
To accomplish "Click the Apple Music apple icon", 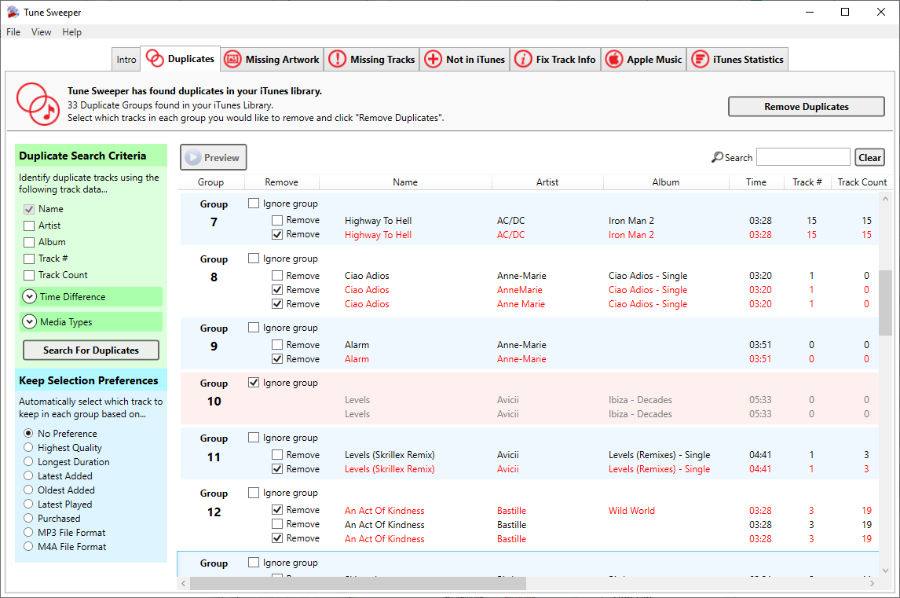I will pos(614,59).
